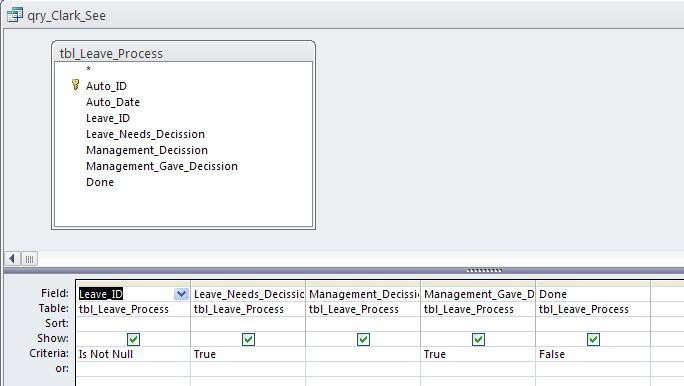
Task: Uncheck Show for Leave_ID column
Action: [x=133, y=339]
